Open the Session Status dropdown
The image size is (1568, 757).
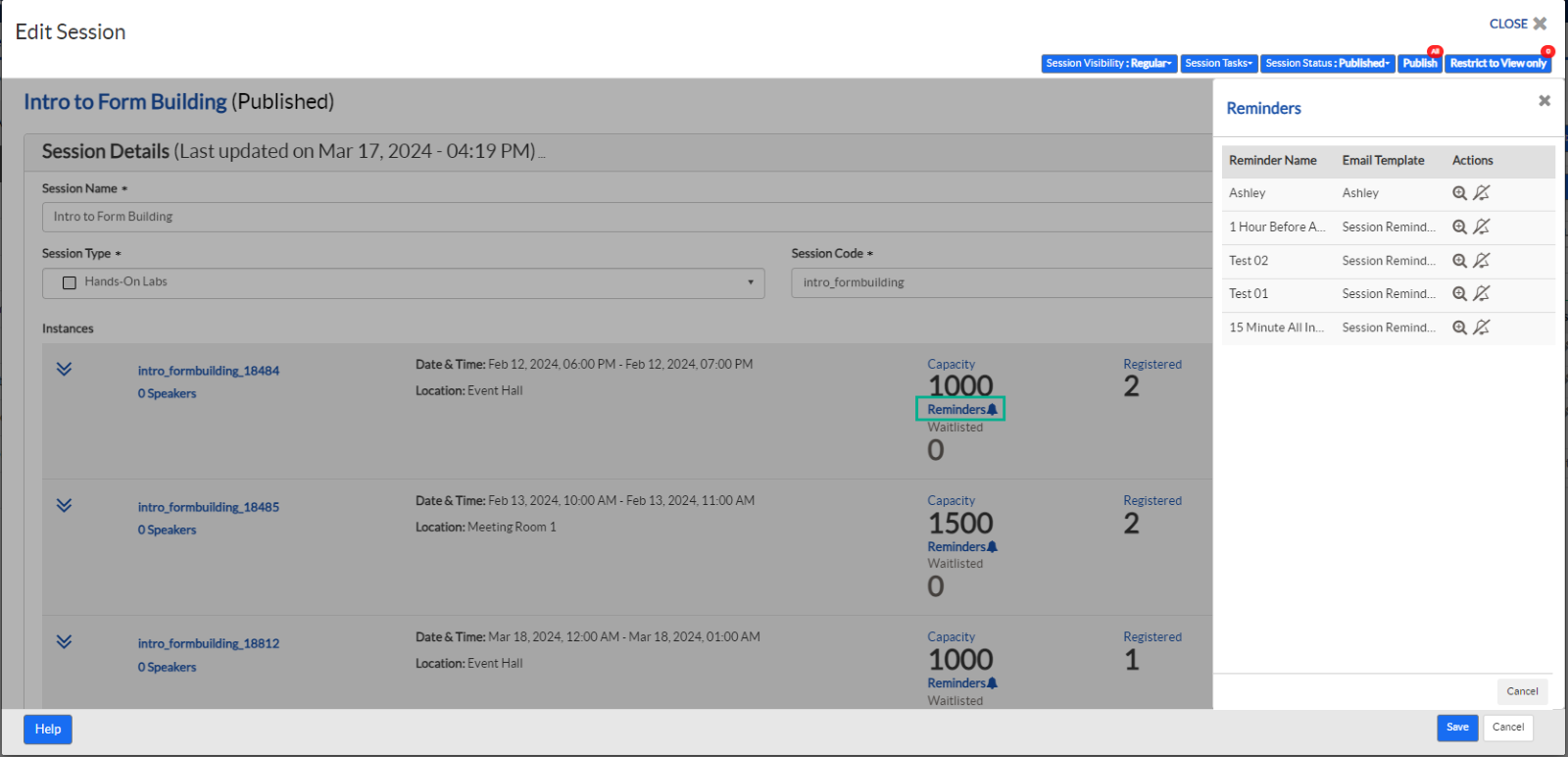point(1327,64)
